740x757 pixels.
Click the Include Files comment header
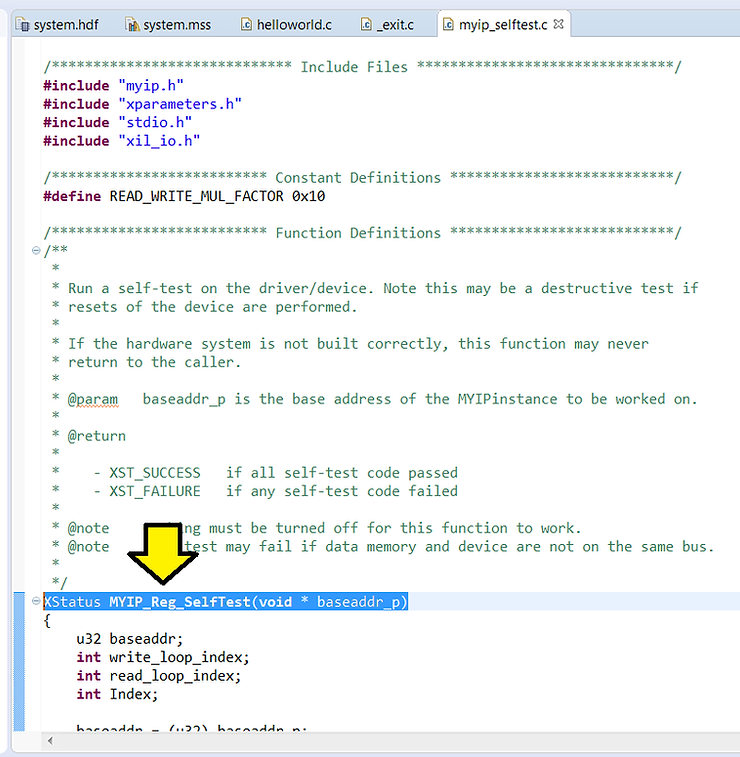pyautogui.click(x=363, y=67)
